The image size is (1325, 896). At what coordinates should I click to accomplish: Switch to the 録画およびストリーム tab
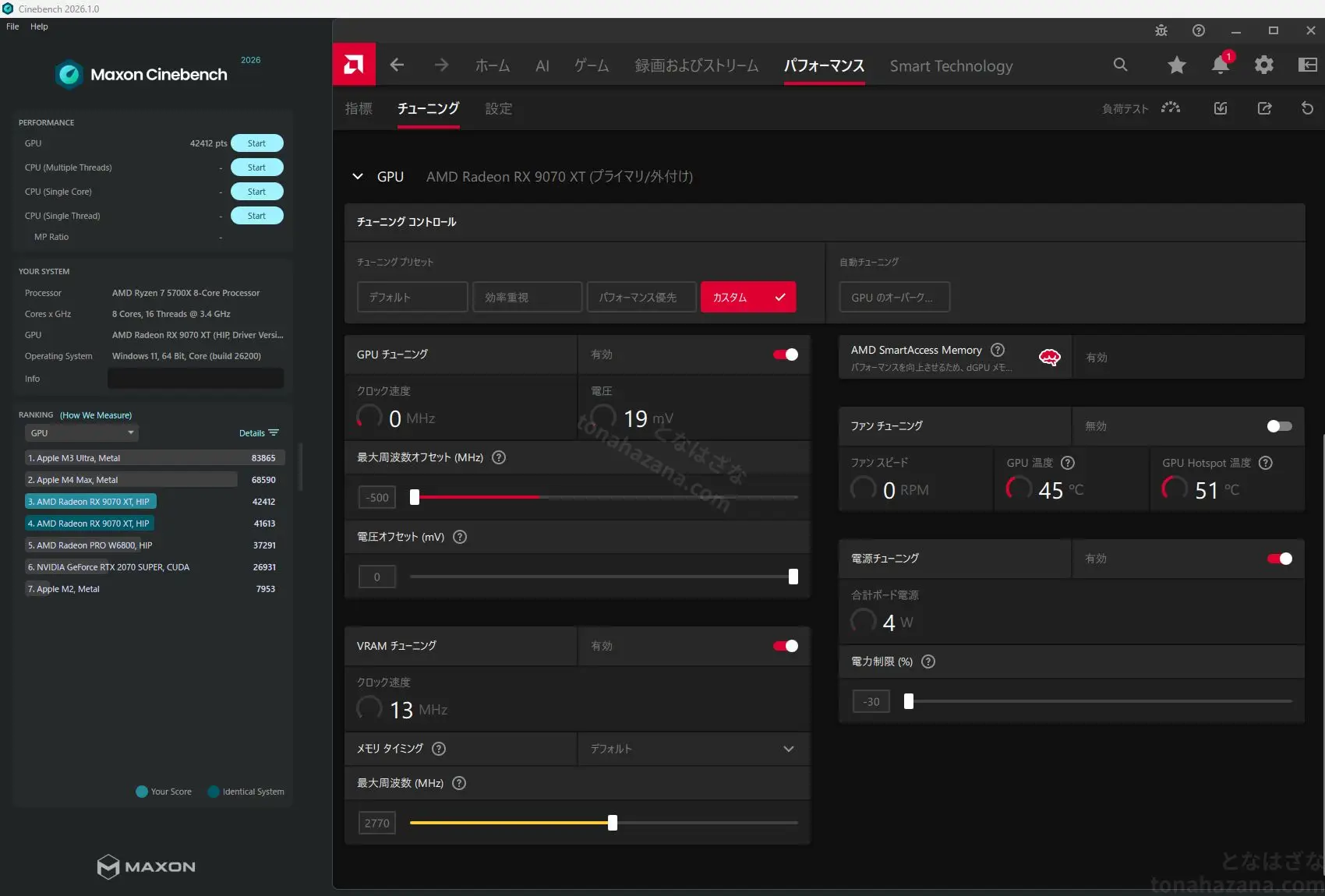click(697, 66)
